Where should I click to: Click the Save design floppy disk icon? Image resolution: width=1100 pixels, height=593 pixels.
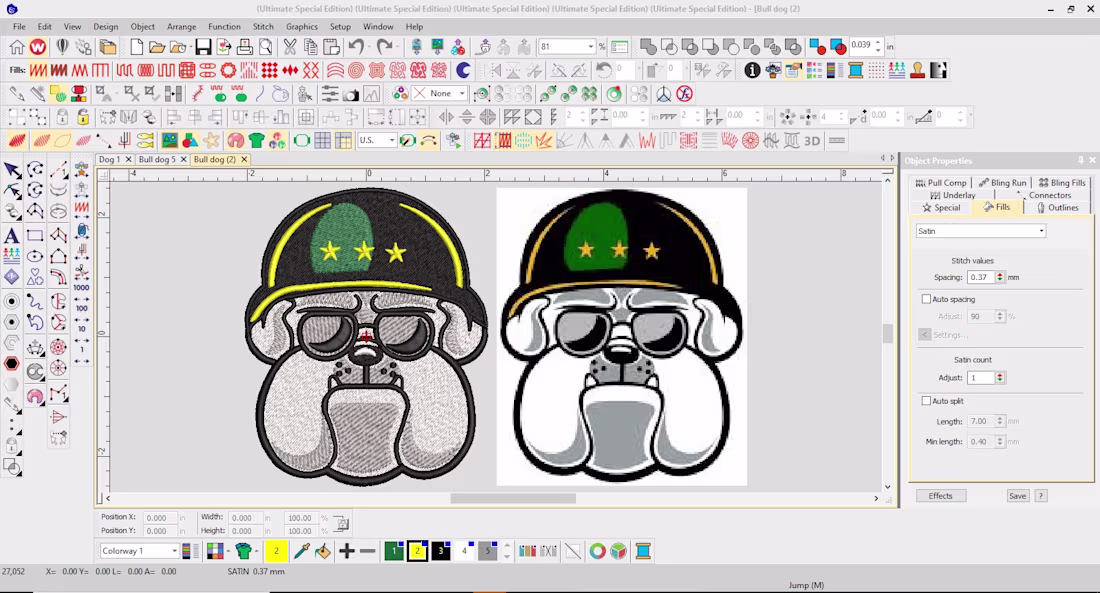coord(203,47)
